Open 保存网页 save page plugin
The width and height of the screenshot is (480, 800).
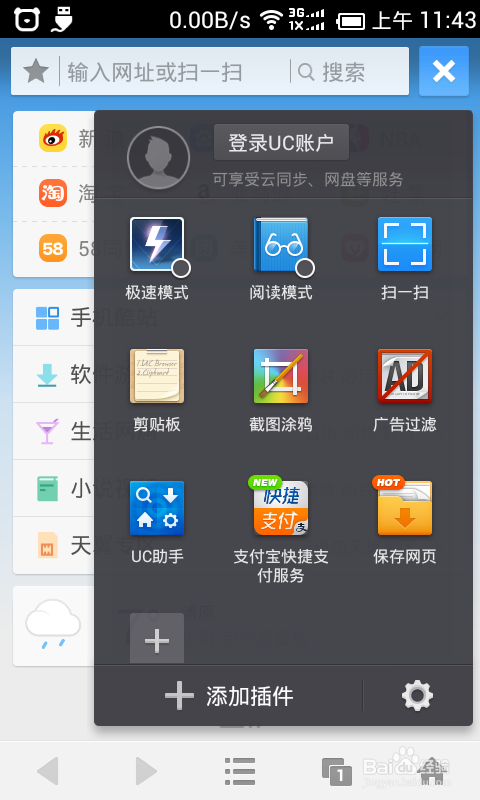click(x=405, y=508)
